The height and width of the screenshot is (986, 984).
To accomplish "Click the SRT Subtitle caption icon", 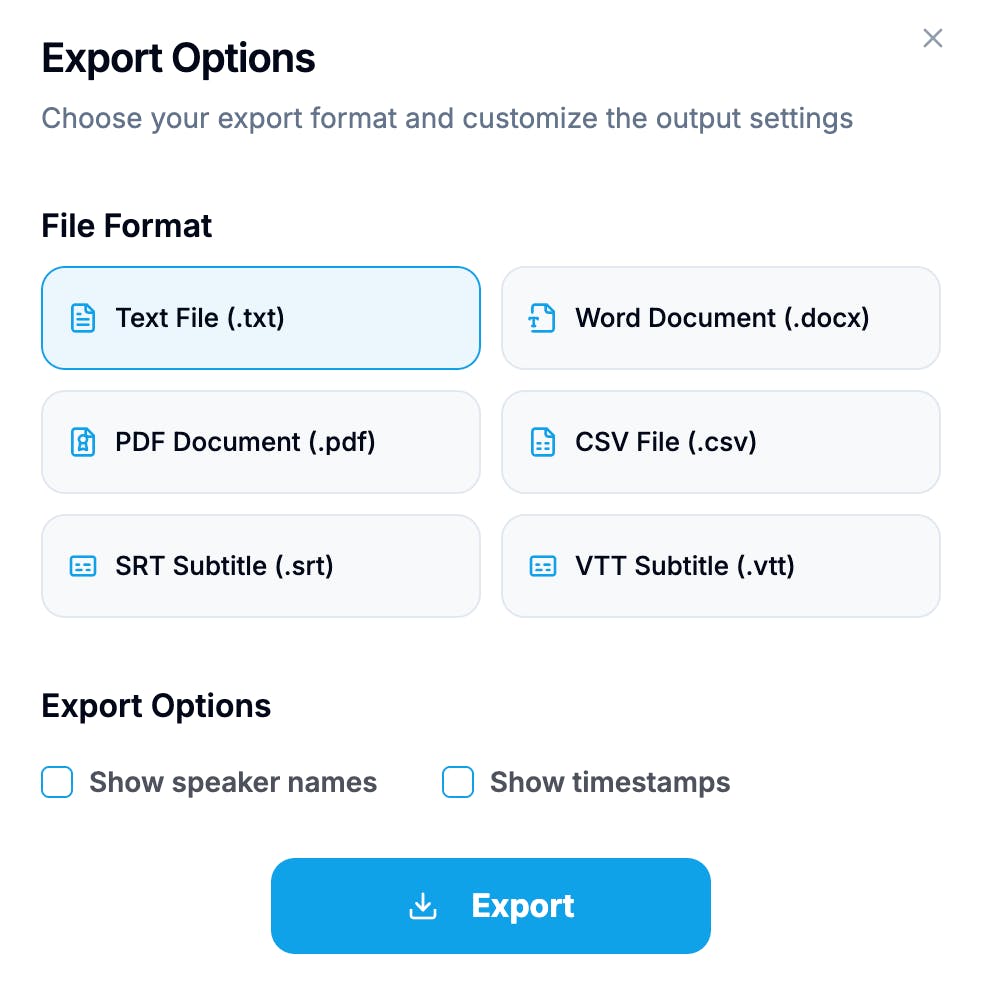I will coord(83,566).
